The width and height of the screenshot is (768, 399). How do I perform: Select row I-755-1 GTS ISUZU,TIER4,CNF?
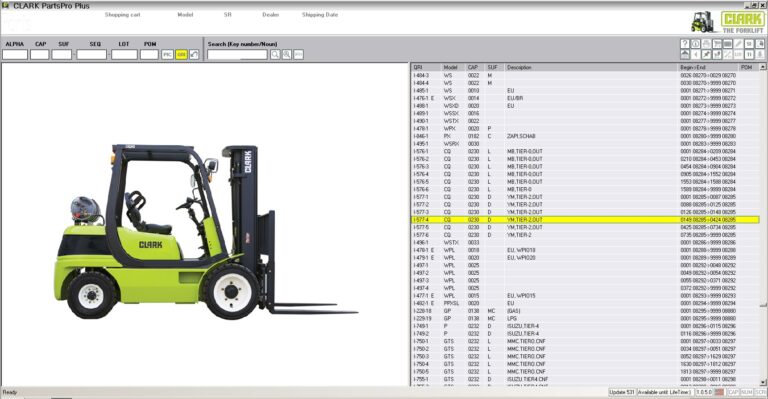coord(585,379)
